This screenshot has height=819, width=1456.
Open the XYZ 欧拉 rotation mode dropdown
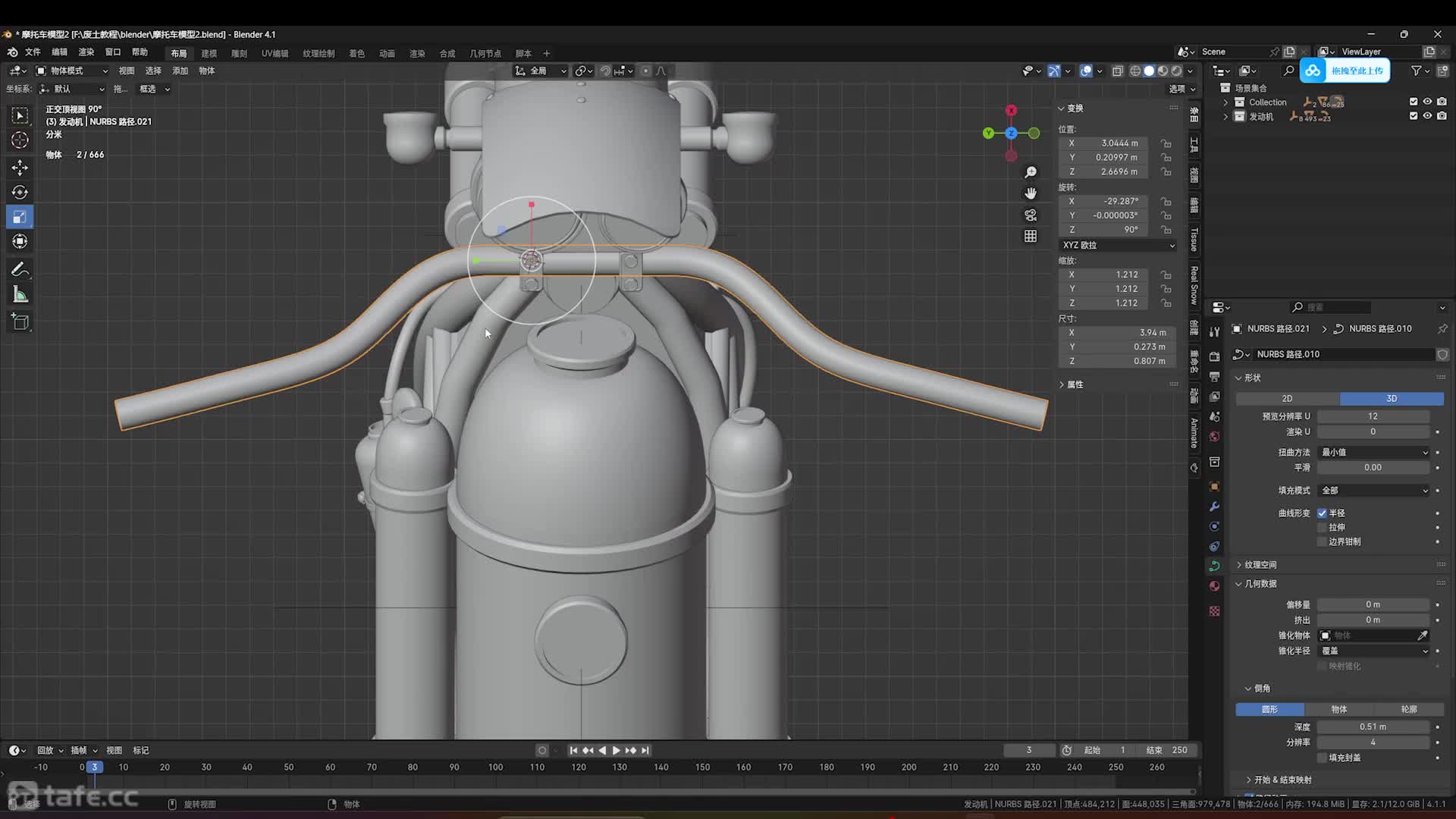click(x=1118, y=246)
